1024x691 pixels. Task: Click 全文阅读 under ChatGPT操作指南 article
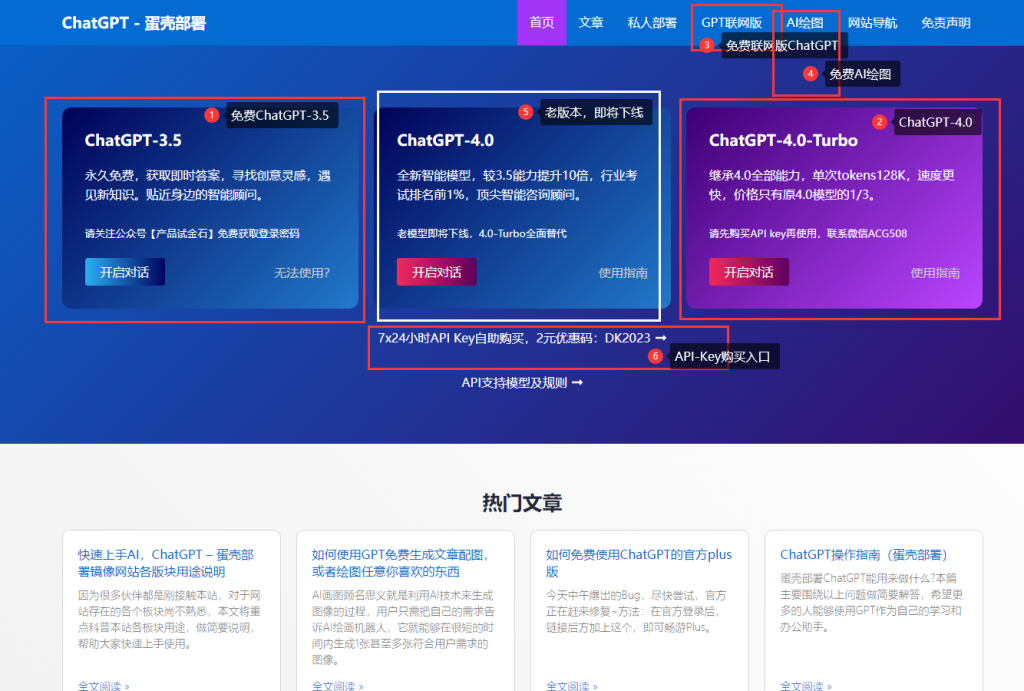tap(806, 686)
